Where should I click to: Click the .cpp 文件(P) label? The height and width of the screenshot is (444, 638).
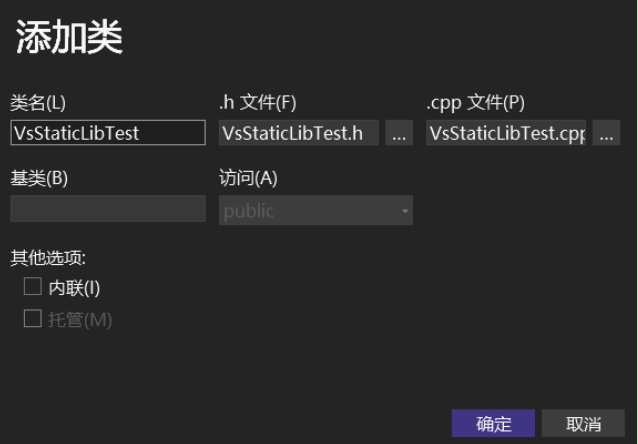pos(475,103)
